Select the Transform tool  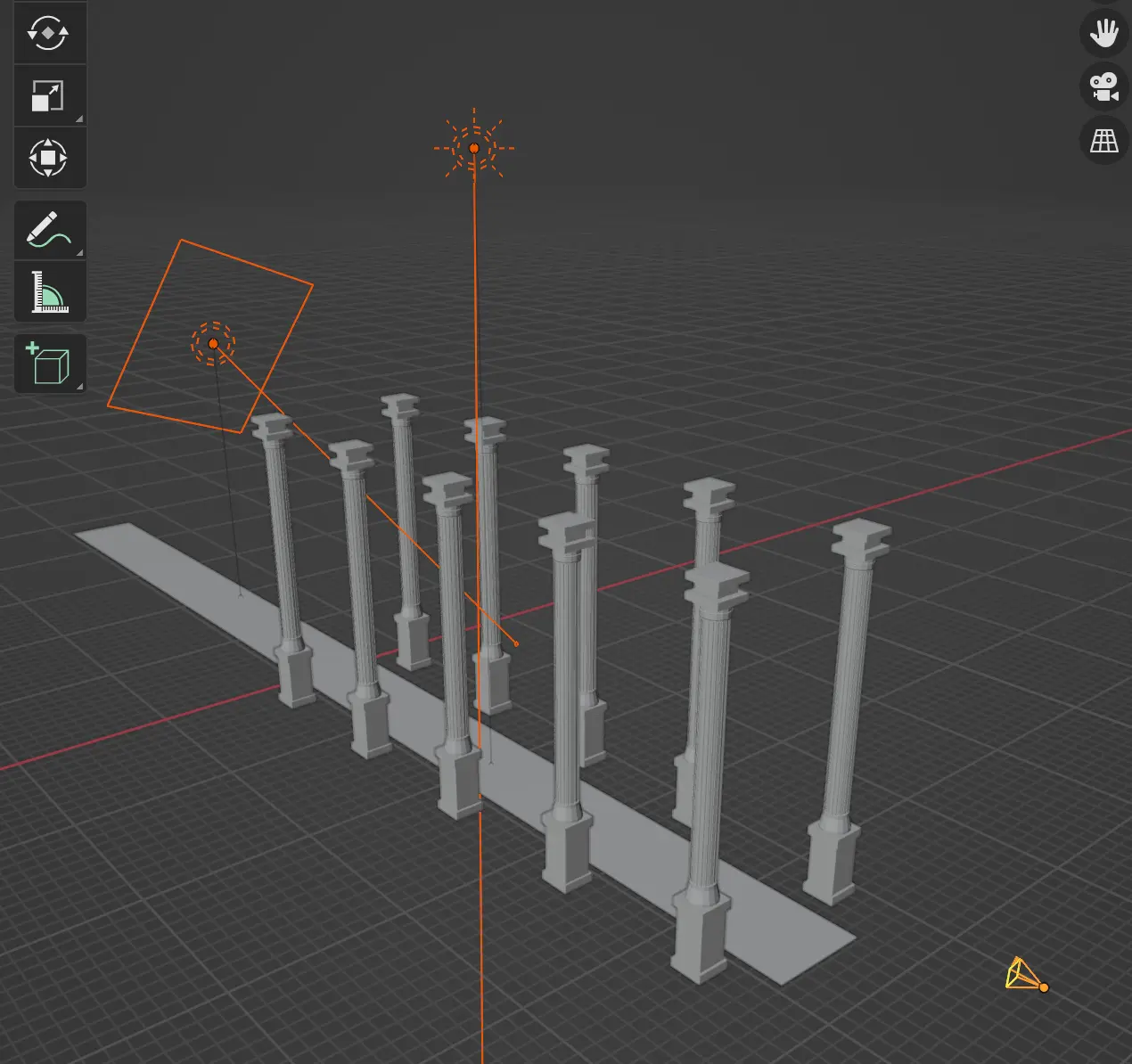pos(49,158)
